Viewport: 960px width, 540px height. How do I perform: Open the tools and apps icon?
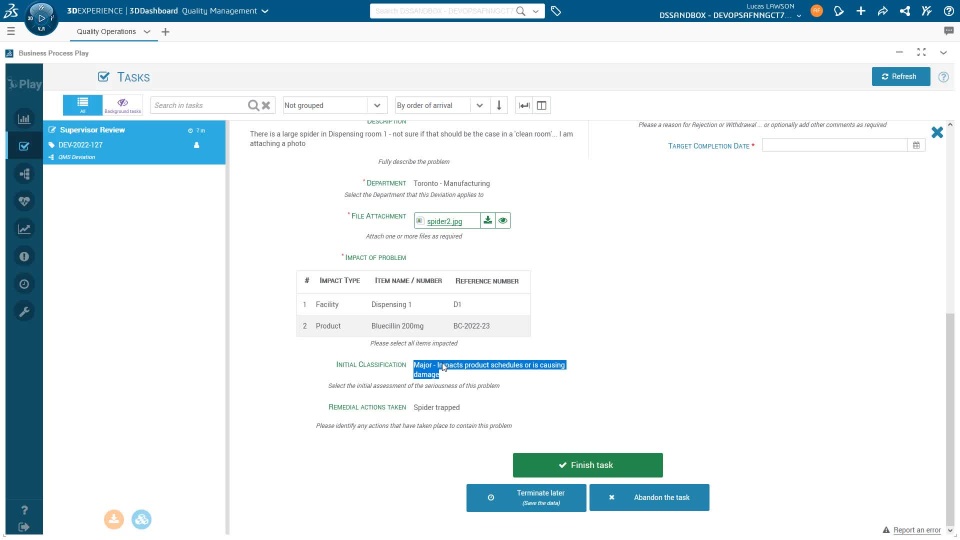coord(926,10)
